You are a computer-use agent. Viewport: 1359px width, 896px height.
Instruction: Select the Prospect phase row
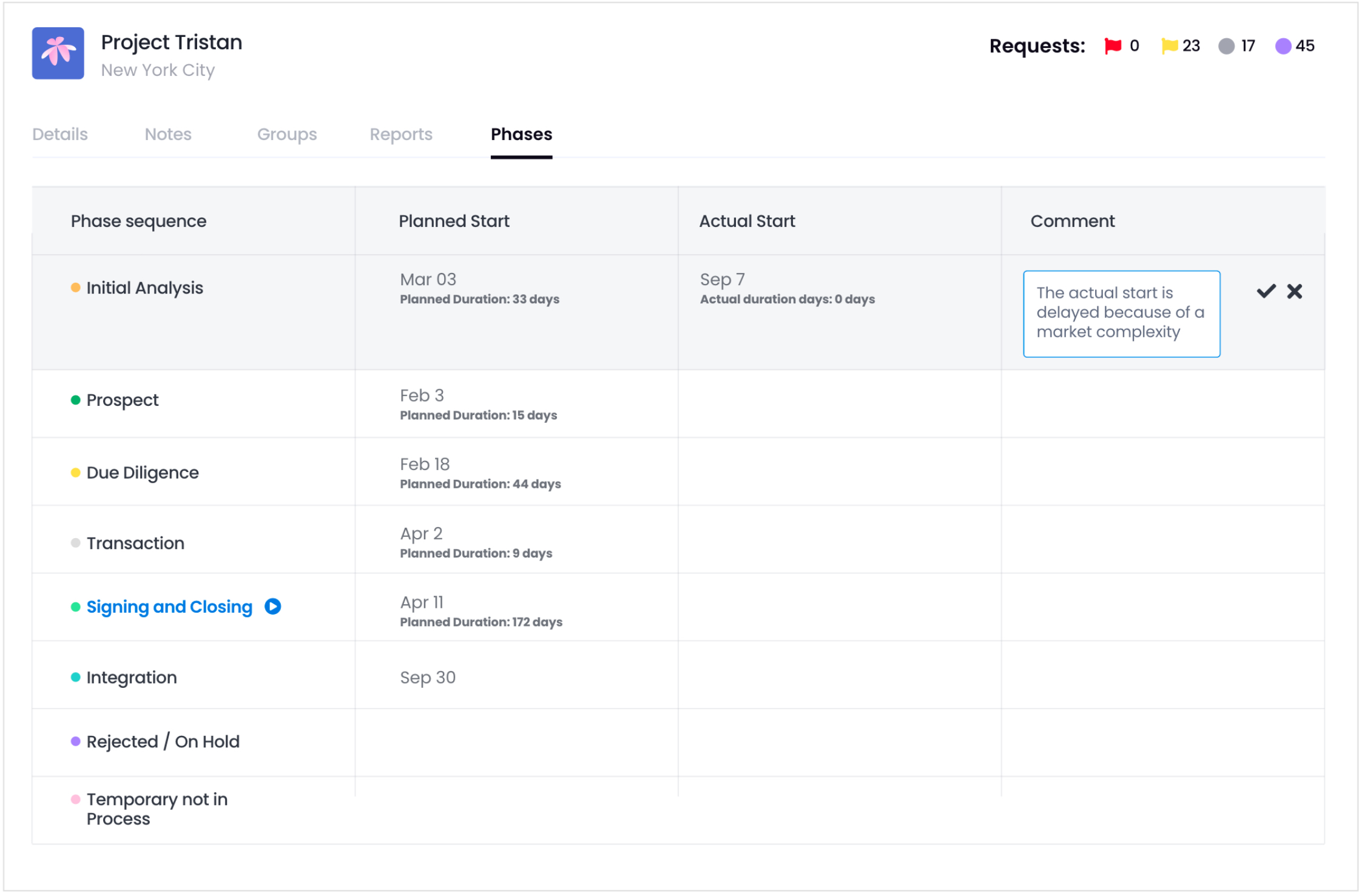(122, 400)
